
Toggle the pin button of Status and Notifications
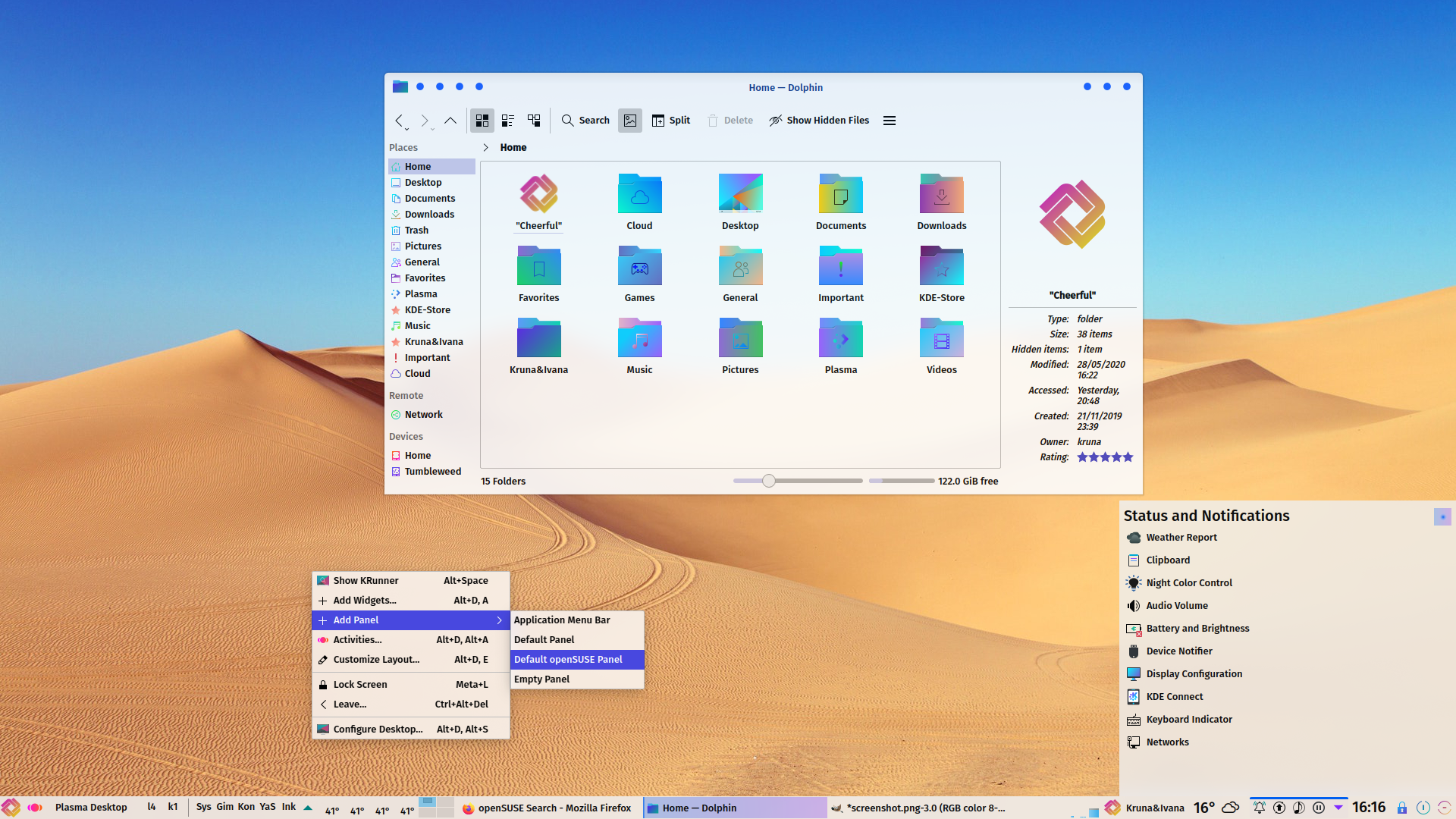coord(1442,516)
